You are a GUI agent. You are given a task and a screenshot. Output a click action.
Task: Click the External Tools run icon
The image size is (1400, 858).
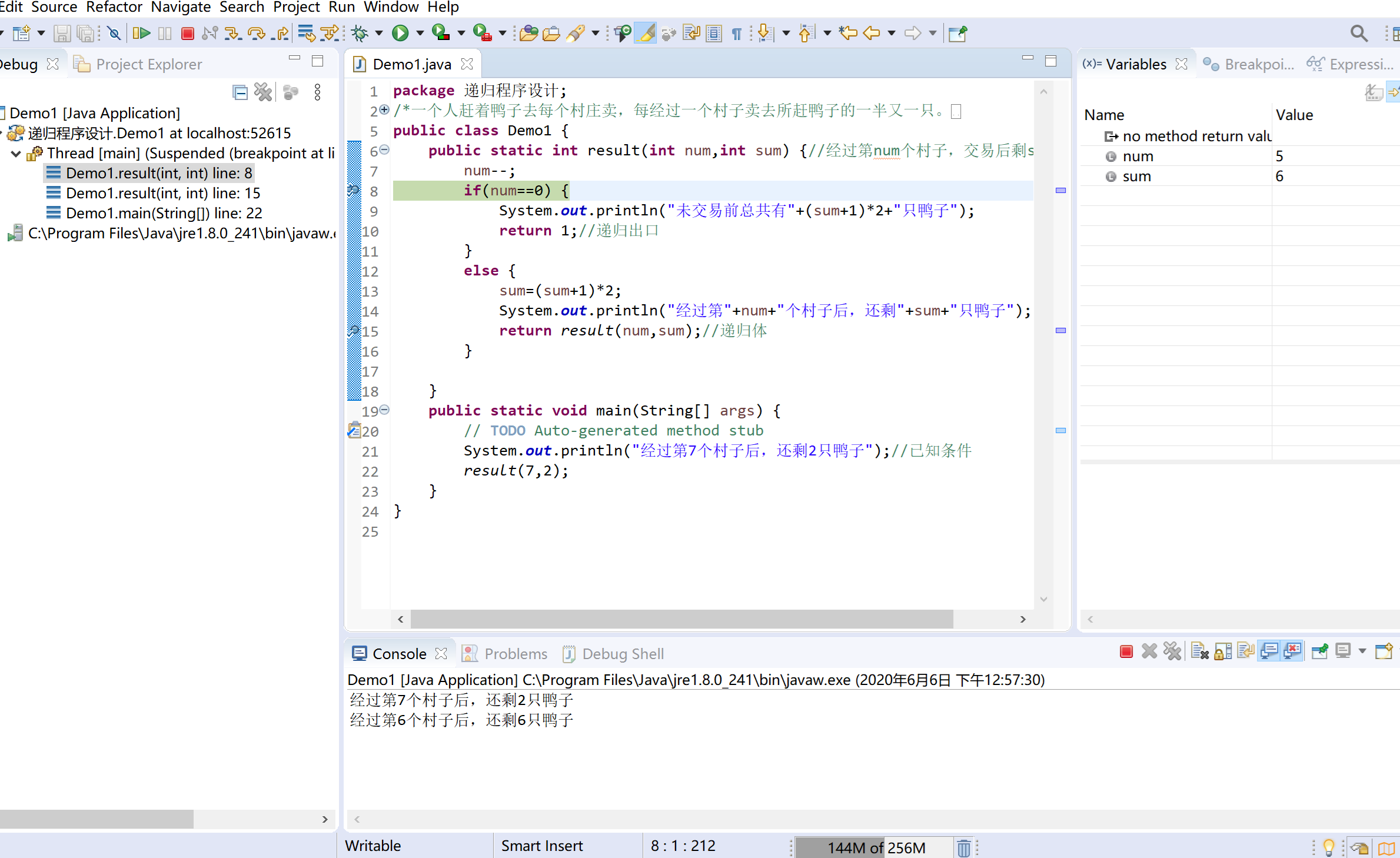tap(482, 34)
